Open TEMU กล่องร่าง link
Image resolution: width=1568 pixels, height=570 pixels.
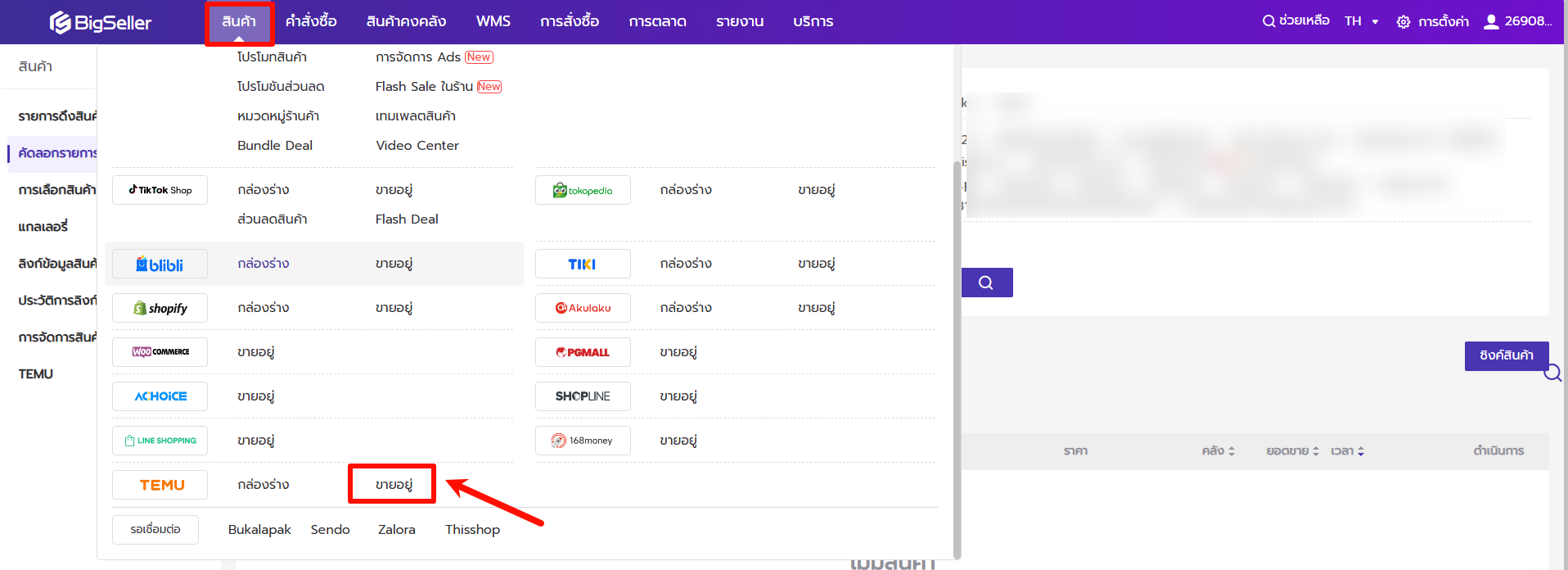[264, 485]
